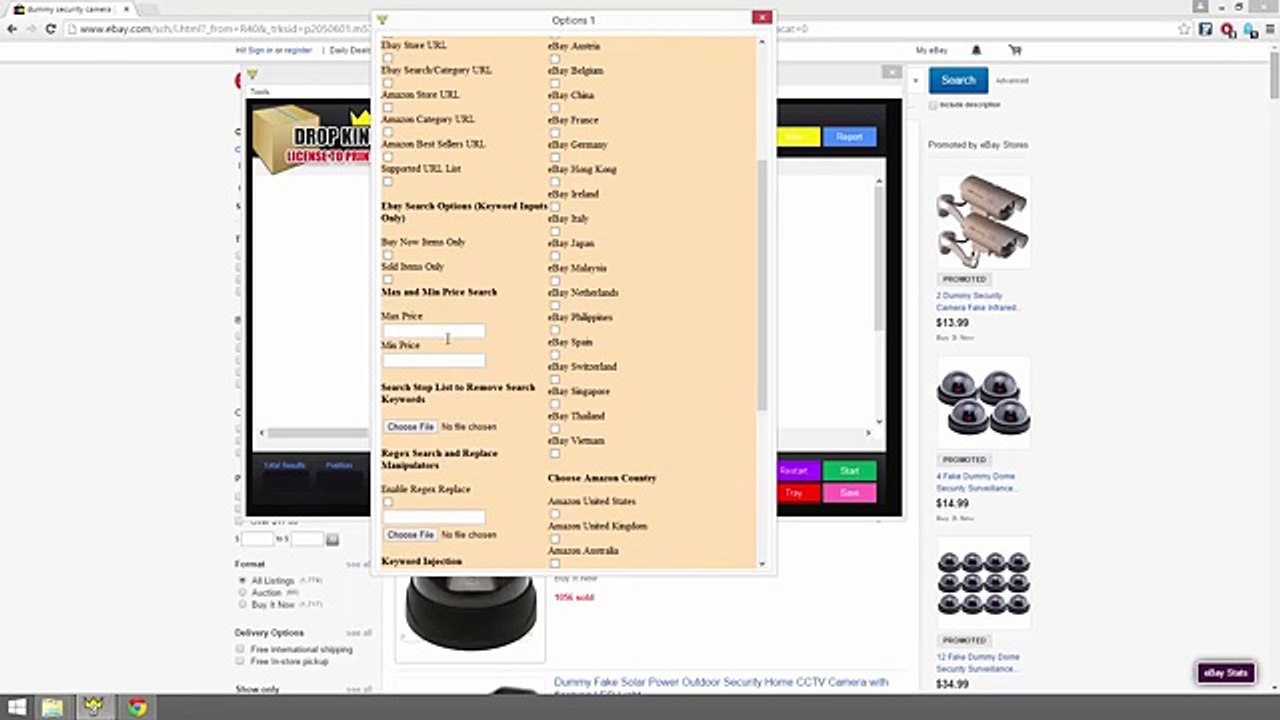Screen dimensions: 1280x720
Task: Go back using the browser back arrow
Action: (12, 29)
